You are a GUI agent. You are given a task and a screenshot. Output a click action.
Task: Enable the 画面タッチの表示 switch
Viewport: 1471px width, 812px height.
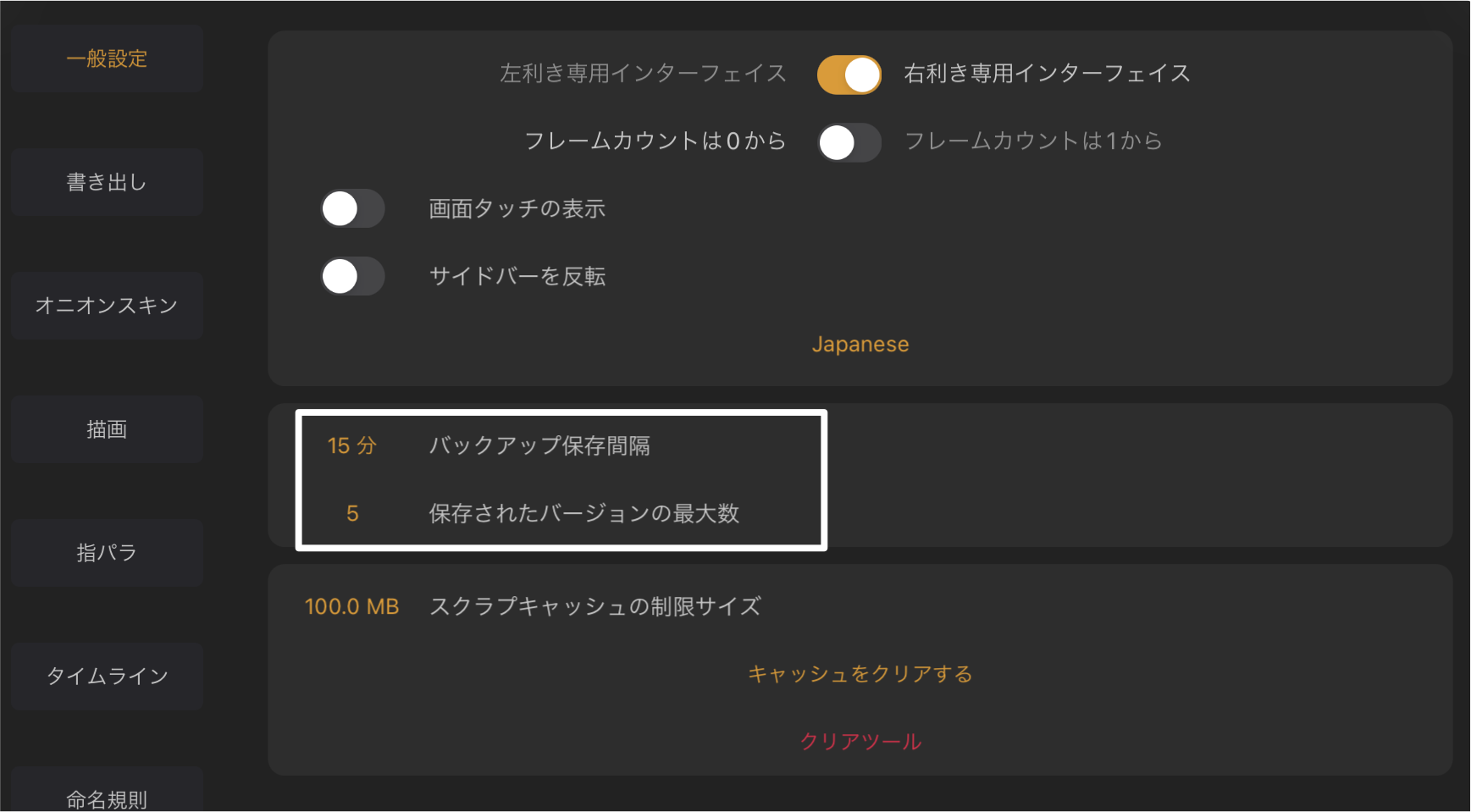(x=352, y=209)
